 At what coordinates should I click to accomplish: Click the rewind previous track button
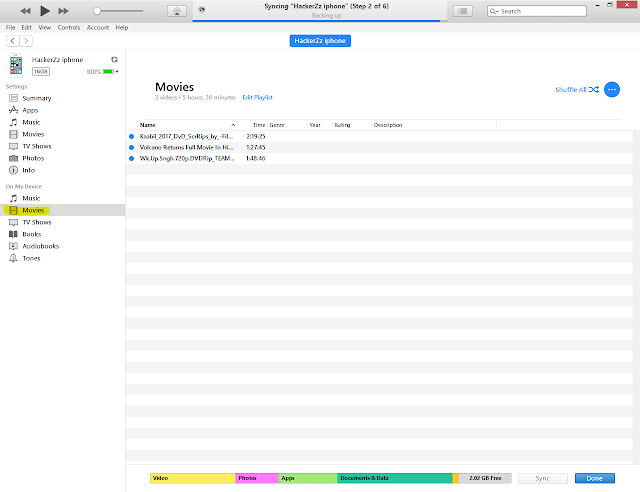coord(25,11)
